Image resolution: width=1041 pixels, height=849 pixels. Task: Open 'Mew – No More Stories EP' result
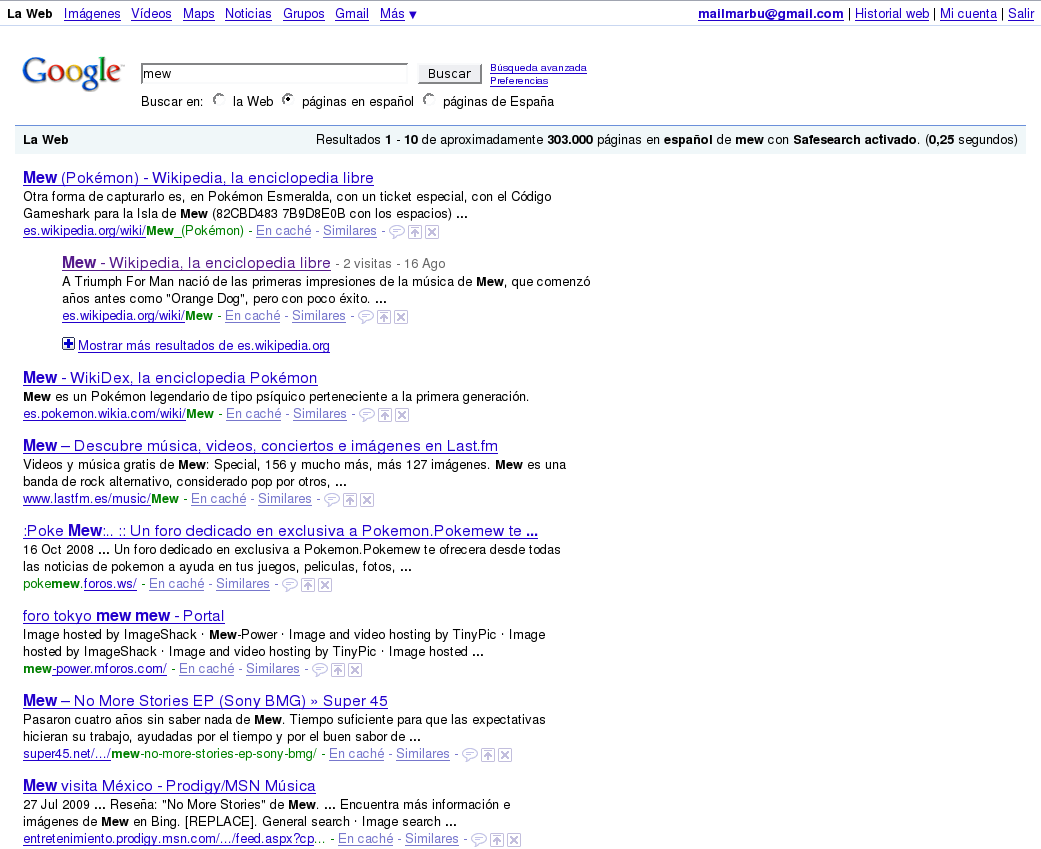(x=205, y=701)
